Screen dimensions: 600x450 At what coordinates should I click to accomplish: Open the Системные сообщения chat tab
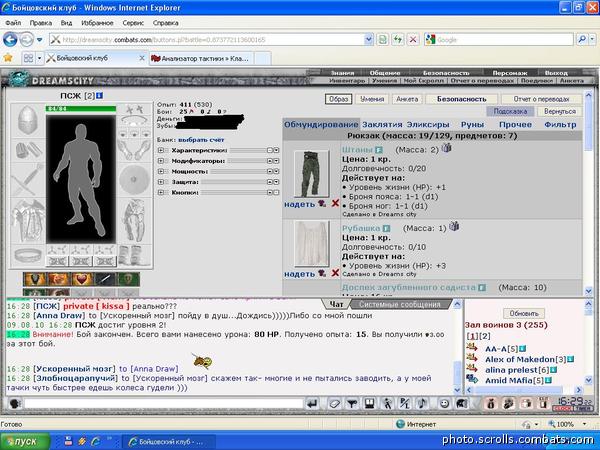(400, 305)
